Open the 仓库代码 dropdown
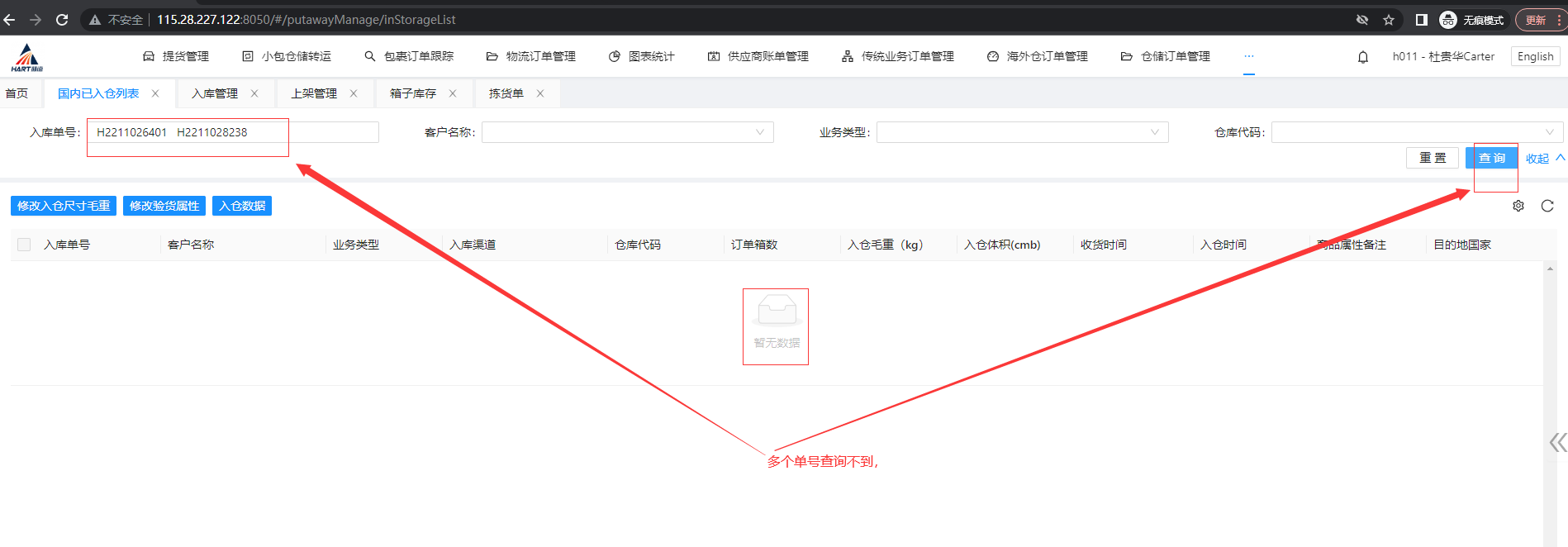Image resolution: width=1568 pixels, height=547 pixels. (x=1416, y=132)
